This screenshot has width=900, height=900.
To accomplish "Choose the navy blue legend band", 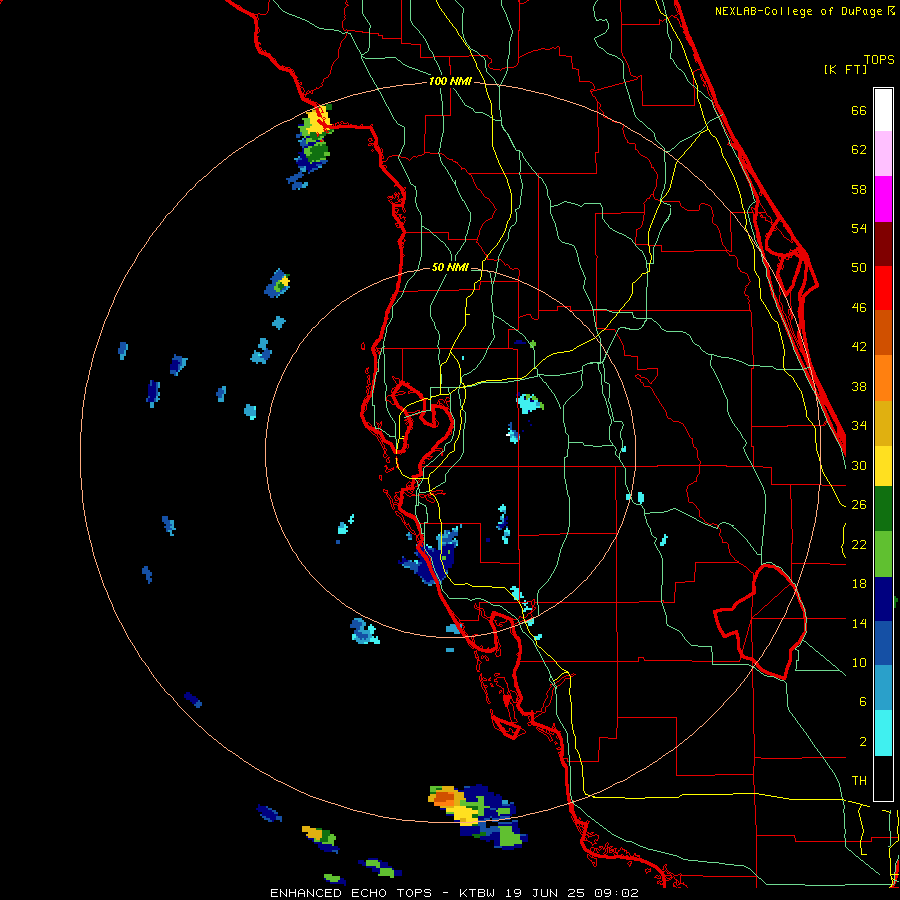I will 883,599.
